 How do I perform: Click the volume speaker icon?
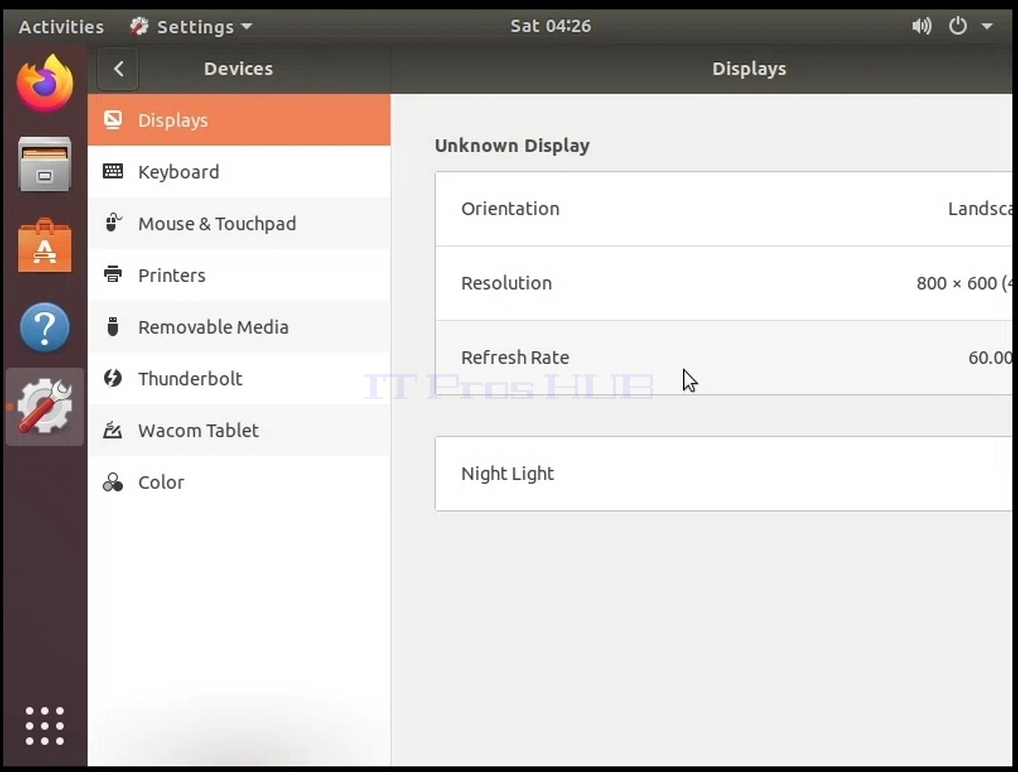[921, 26]
